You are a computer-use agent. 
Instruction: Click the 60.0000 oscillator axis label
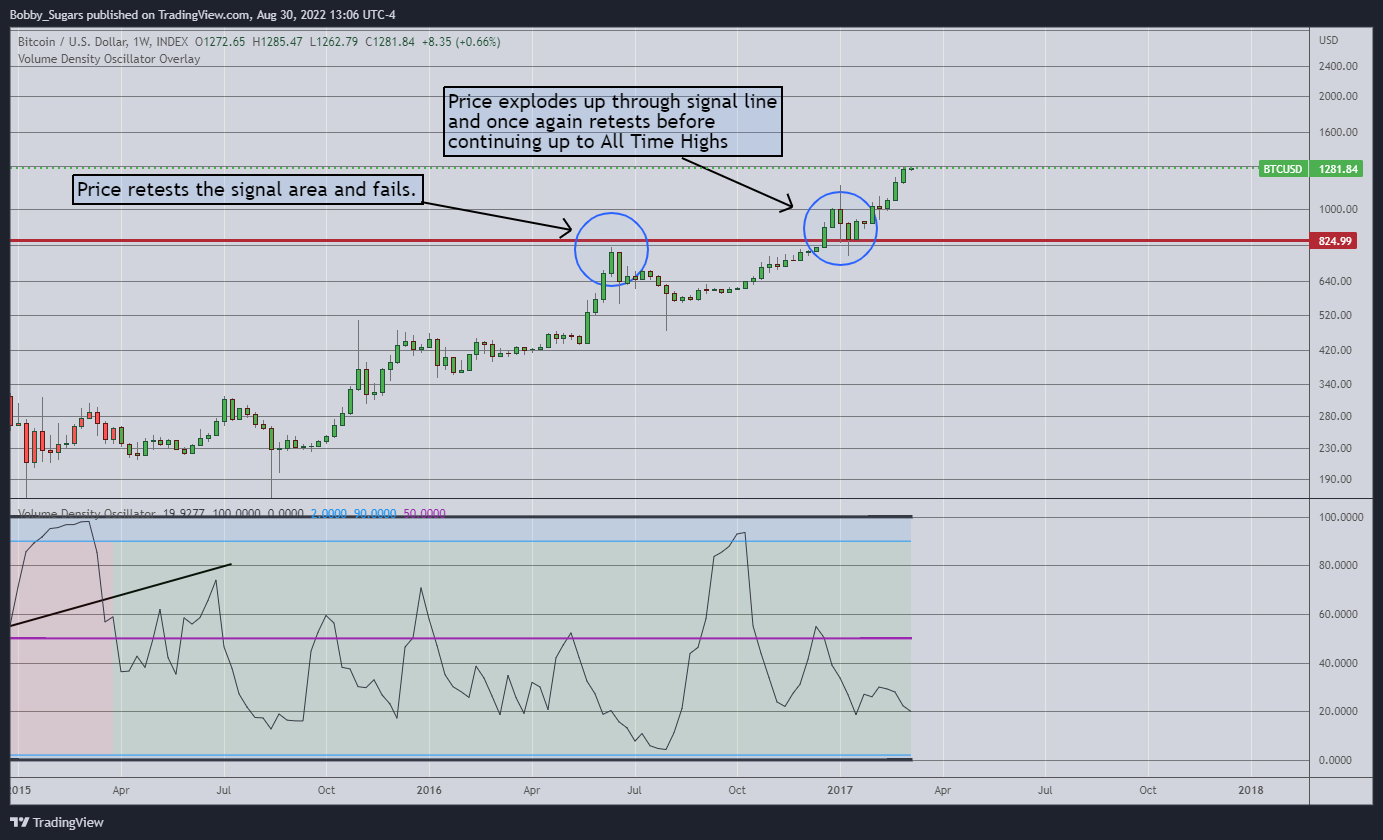tap(1339, 615)
